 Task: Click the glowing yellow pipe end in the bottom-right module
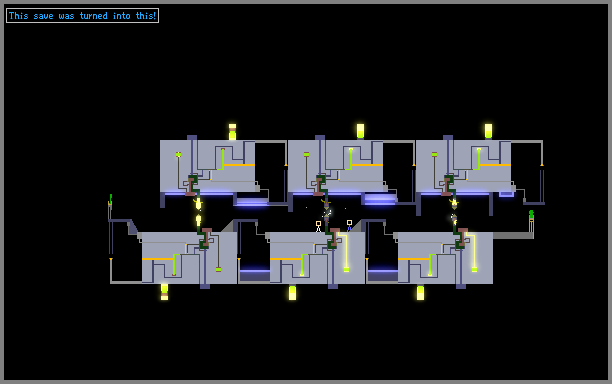pyautogui.click(x=474, y=269)
